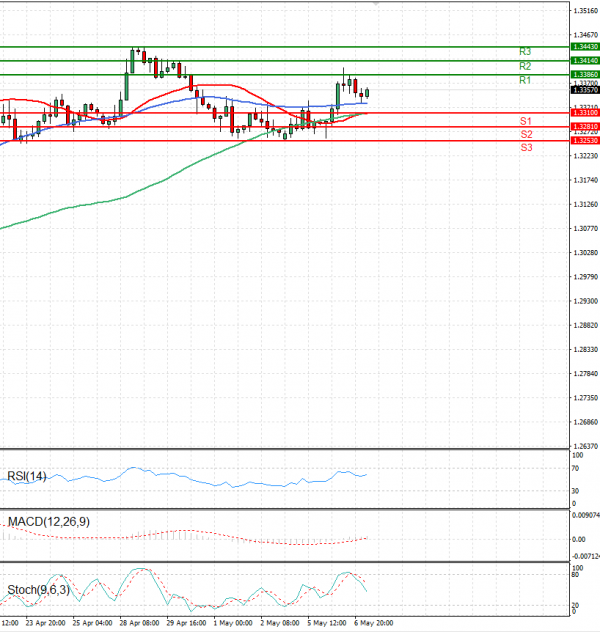Click the 1.34670 price axis value

click(x=586, y=35)
